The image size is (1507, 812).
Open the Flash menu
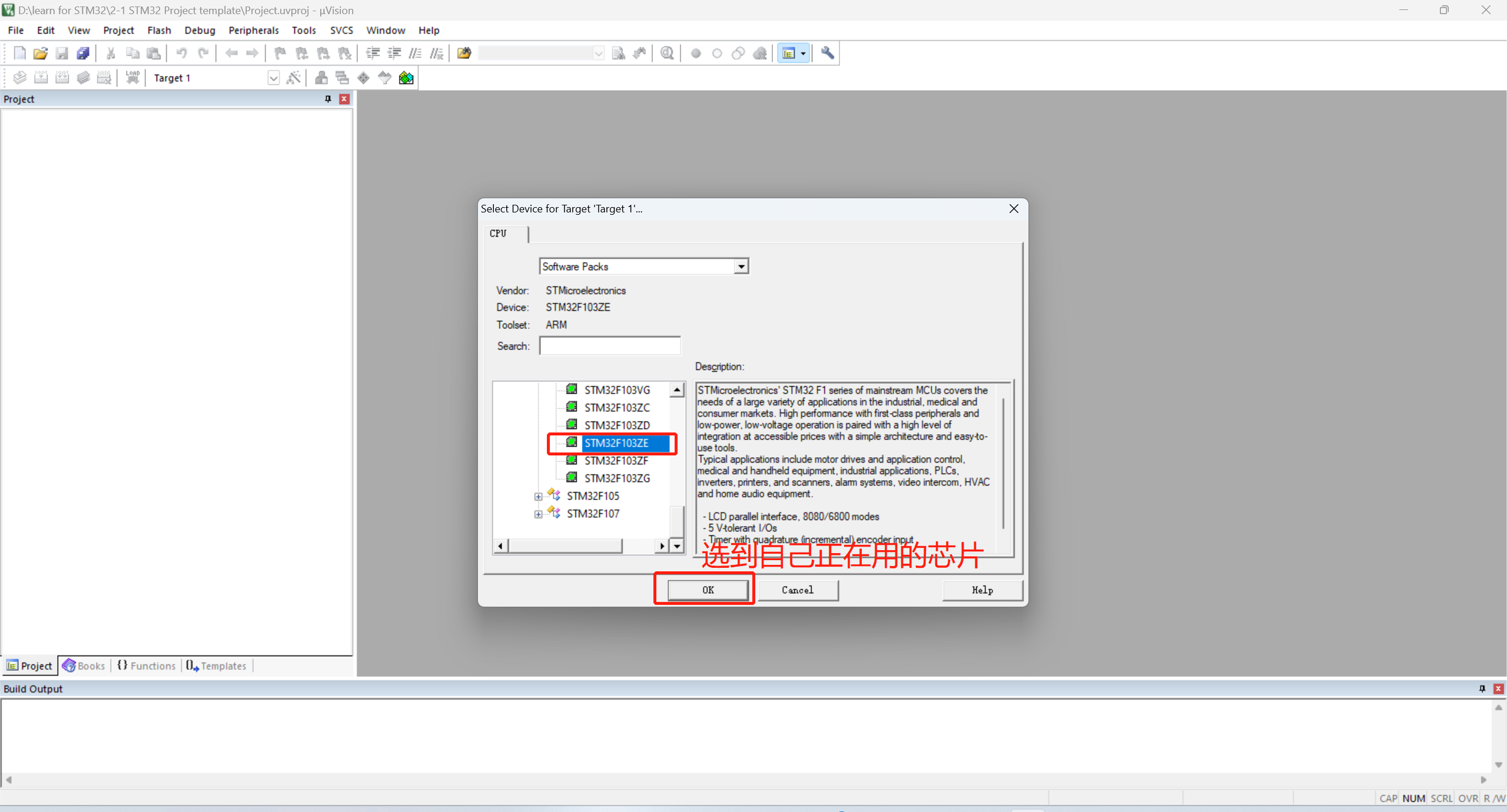159,30
